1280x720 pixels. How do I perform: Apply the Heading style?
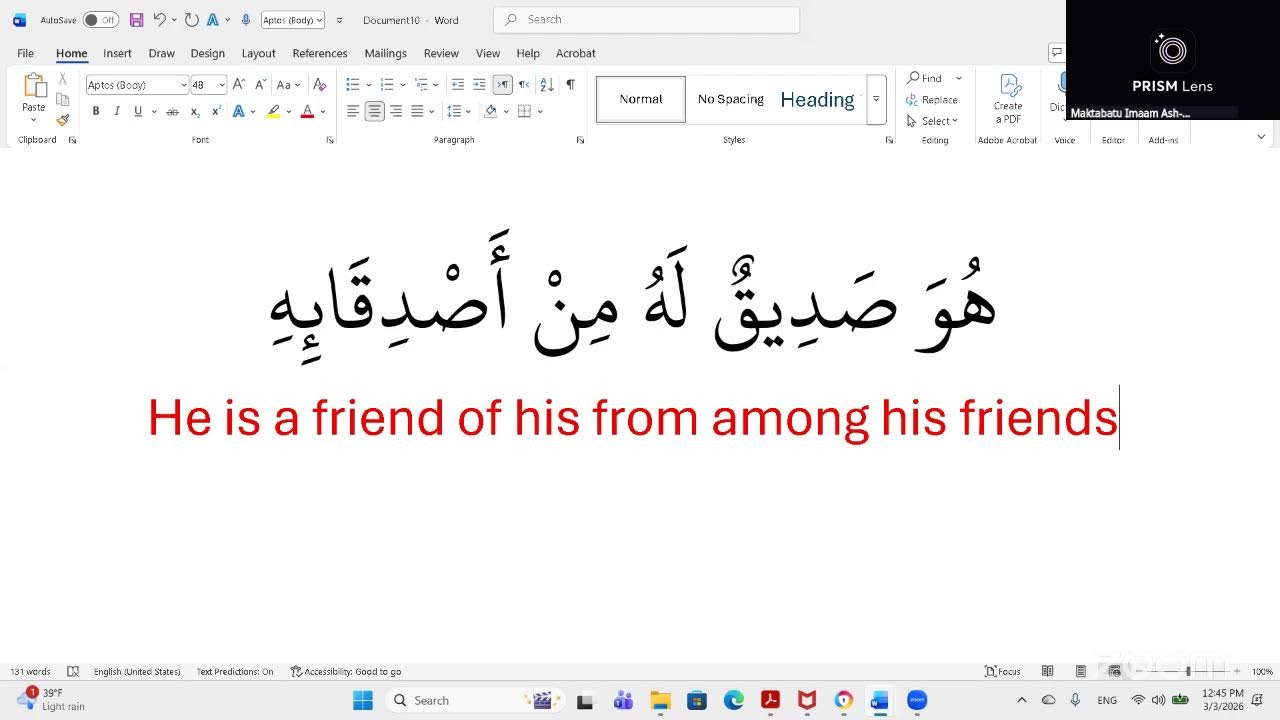click(818, 99)
